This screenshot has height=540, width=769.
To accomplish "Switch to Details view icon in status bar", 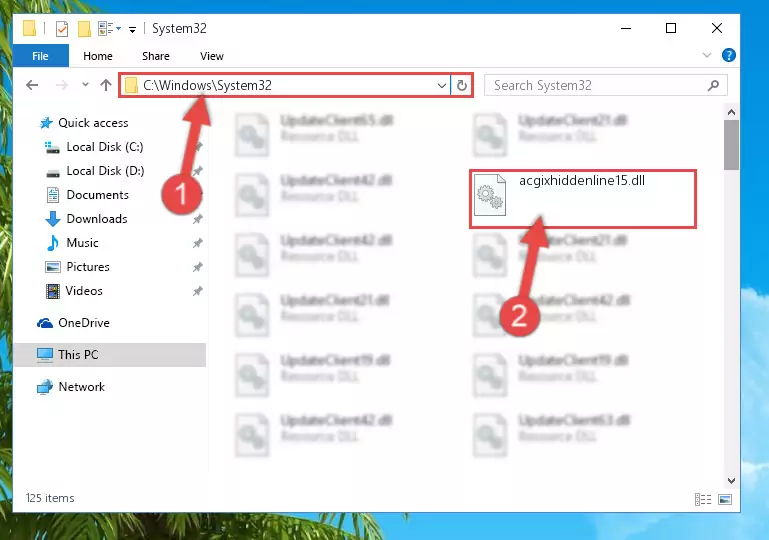I will pyautogui.click(x=703, y=500).
